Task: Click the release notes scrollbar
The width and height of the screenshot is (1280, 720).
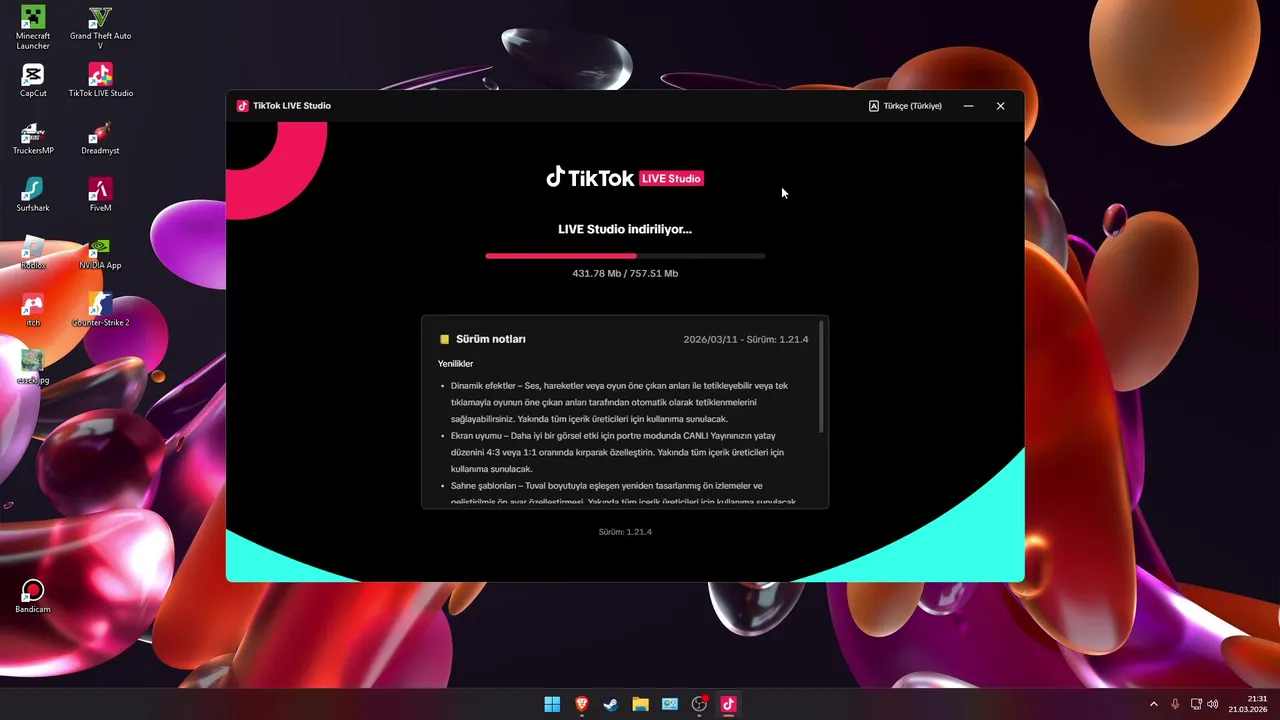Action: coord(821,377)
